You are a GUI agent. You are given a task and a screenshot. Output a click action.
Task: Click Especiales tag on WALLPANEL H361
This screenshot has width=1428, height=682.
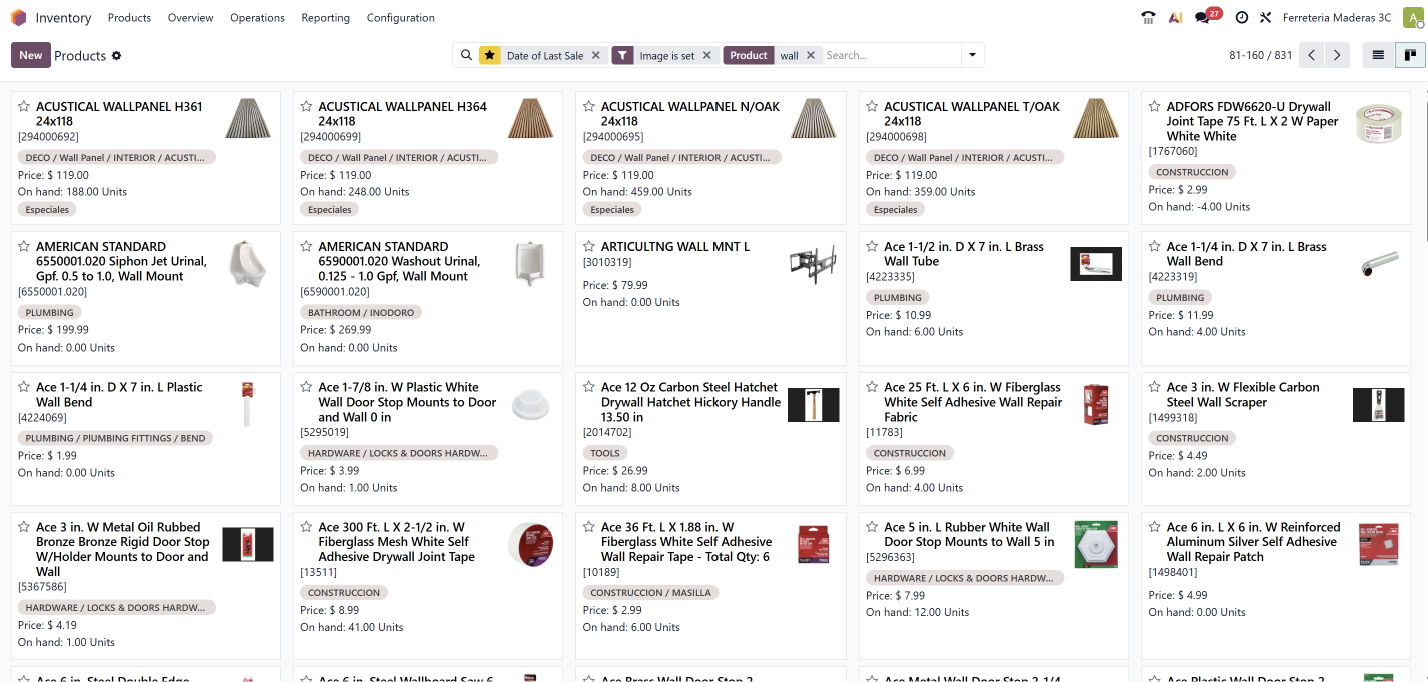47,210
